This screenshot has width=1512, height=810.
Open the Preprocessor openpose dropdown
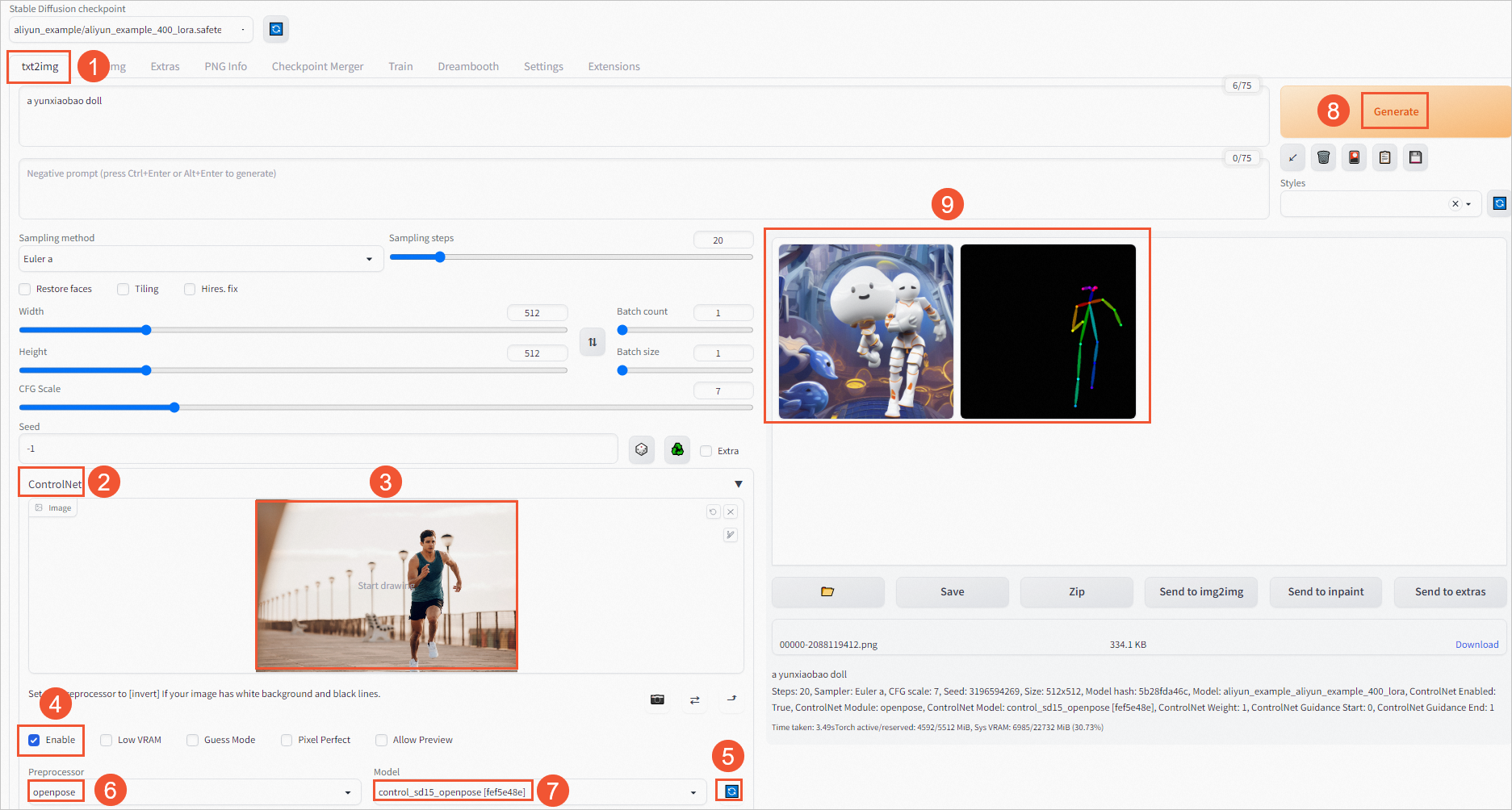195,792
